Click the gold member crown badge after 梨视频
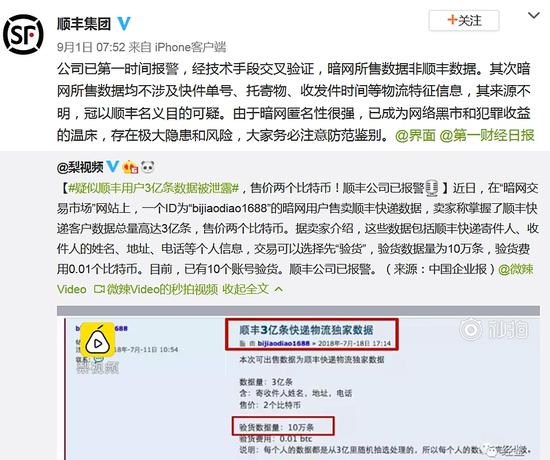This screenshot has width=550, height=460. (x=130, y=167)
